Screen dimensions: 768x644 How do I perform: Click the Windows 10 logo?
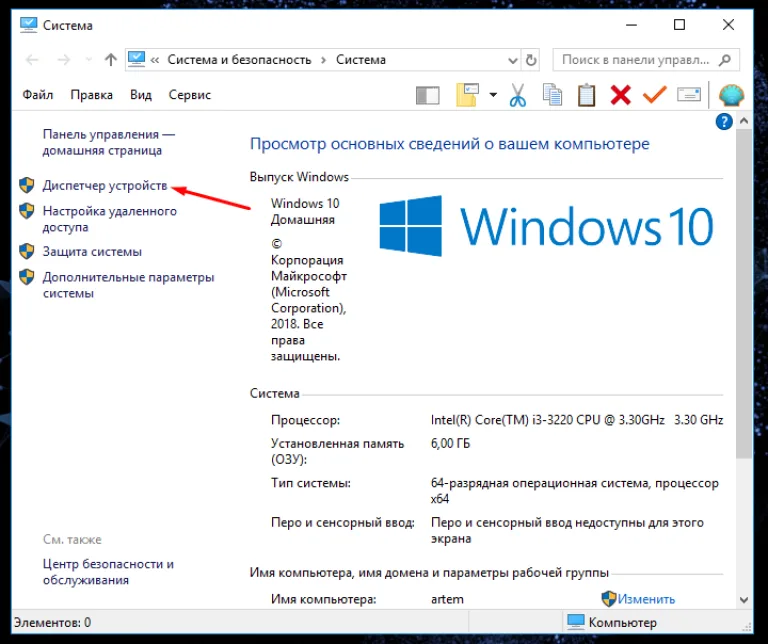click(x=546, y=226)
